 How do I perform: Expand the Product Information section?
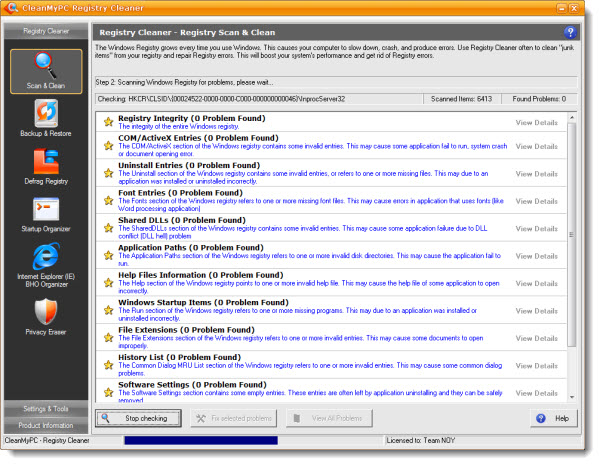(x=46, y=425)
